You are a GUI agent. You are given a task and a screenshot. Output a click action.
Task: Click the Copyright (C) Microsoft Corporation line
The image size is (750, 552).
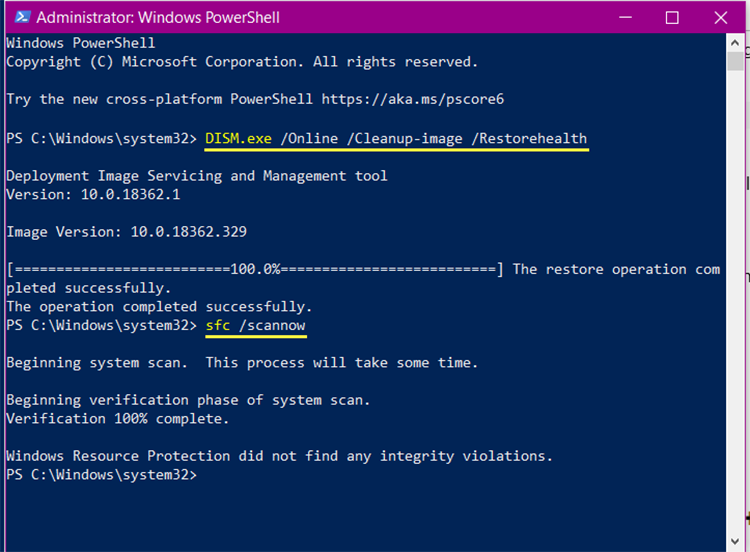tap(242, 62)
